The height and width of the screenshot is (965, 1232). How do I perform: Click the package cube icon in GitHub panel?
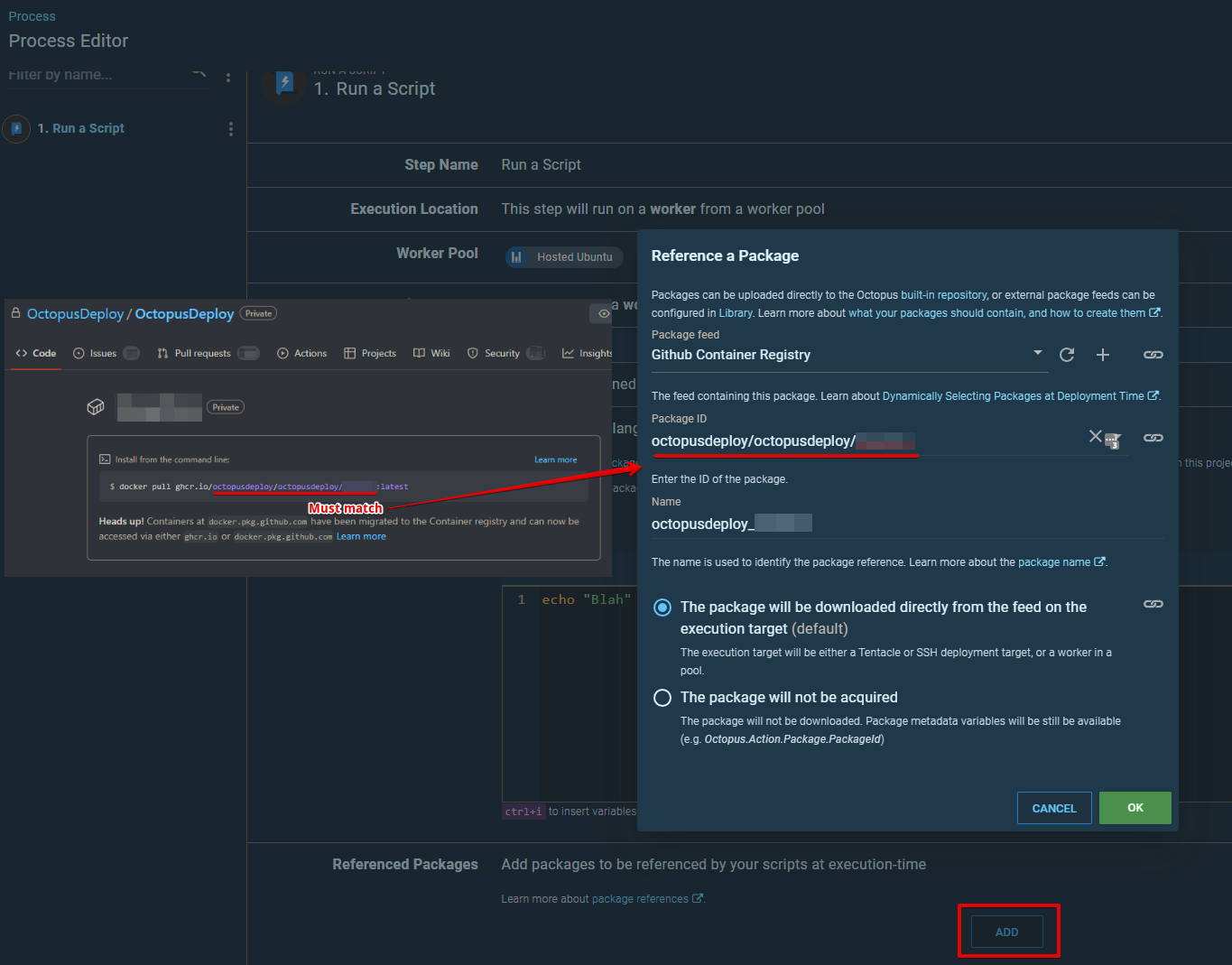pos(96,406)
